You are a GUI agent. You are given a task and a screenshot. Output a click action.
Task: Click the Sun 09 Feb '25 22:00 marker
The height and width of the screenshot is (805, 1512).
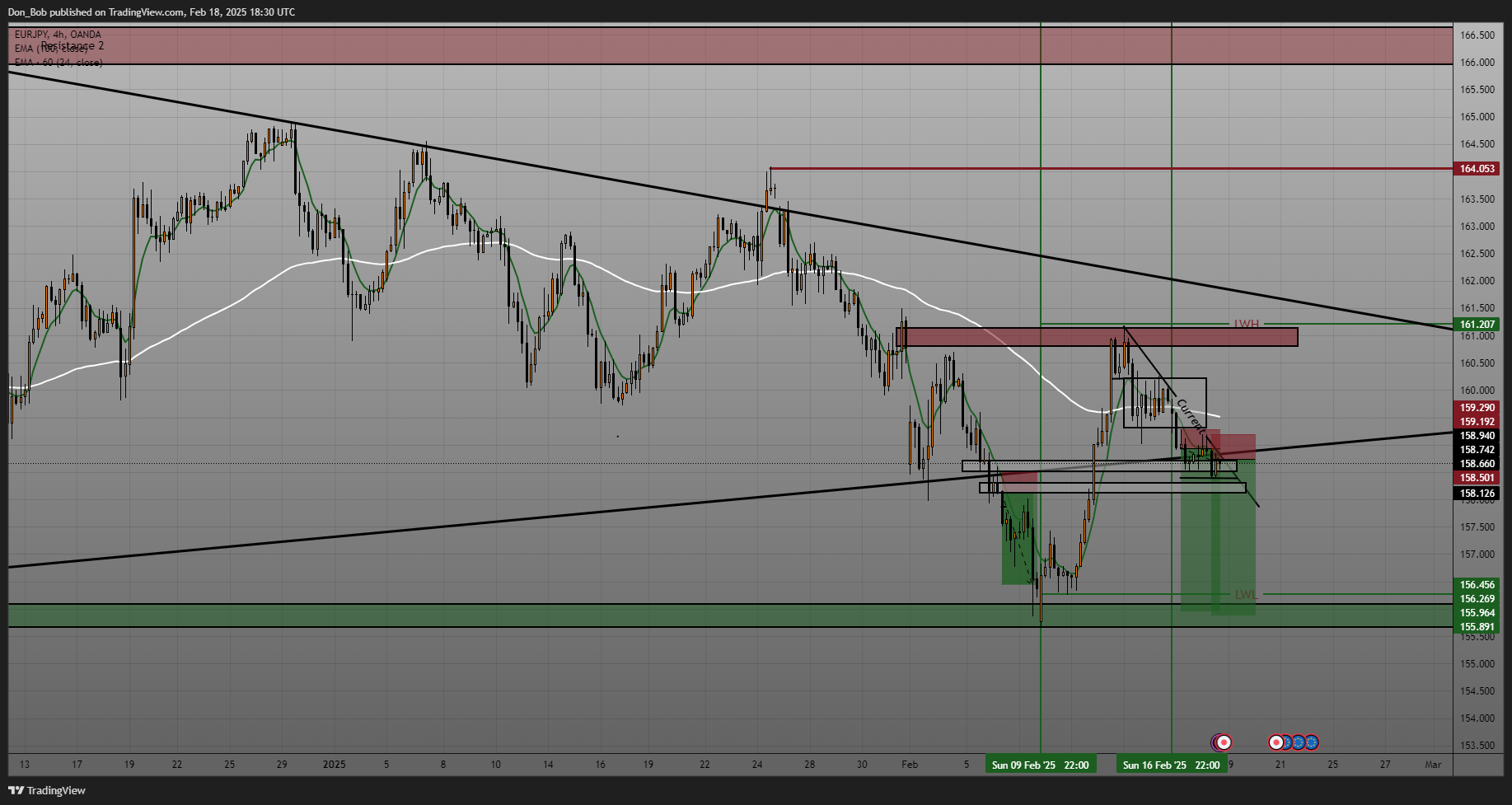pyautogui.click(x=1040, y=765)
